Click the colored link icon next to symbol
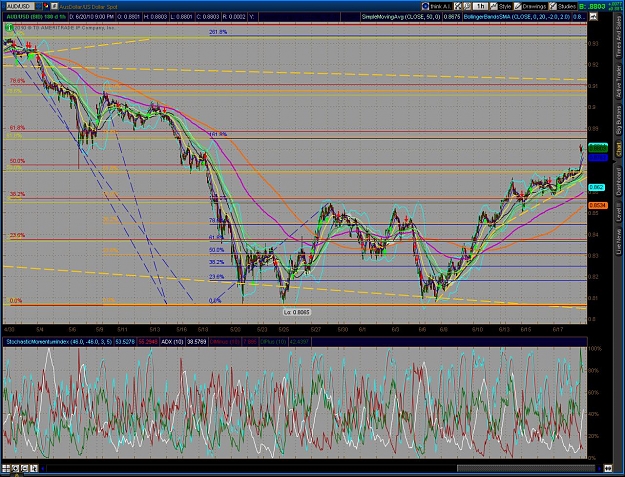Viewport: 625px width, 477px height. click(46, 6)
